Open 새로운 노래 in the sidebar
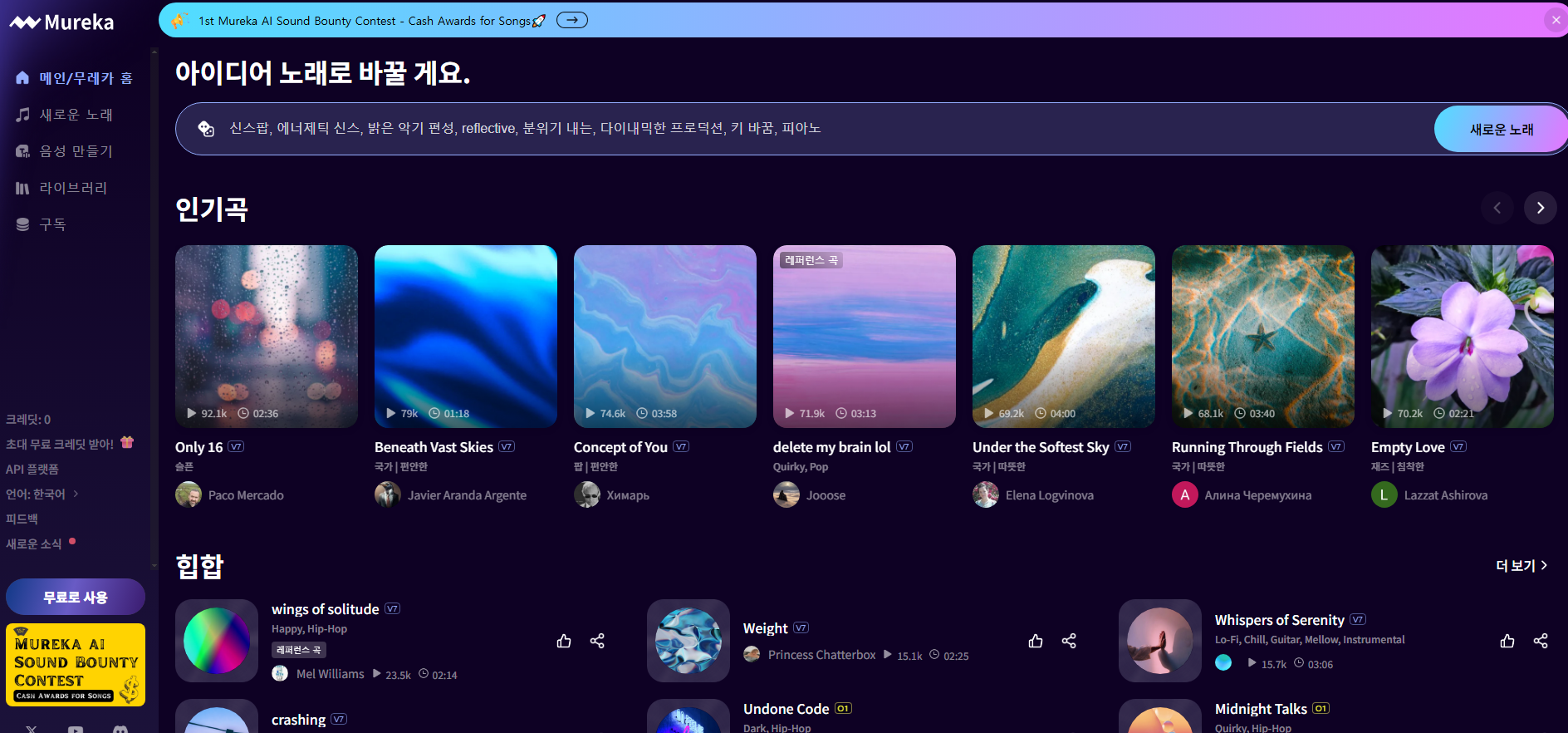The width and height of the screenshot is (1568, 733). tap(75, 115)
